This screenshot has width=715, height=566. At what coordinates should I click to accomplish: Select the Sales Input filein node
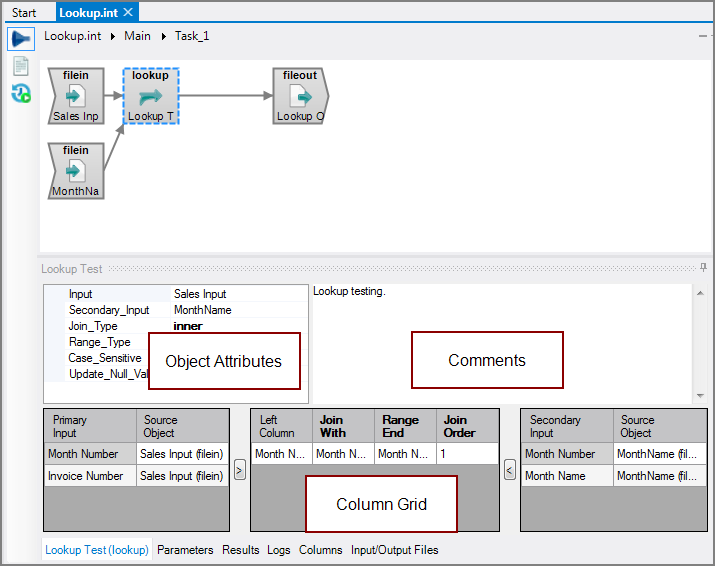76,96
